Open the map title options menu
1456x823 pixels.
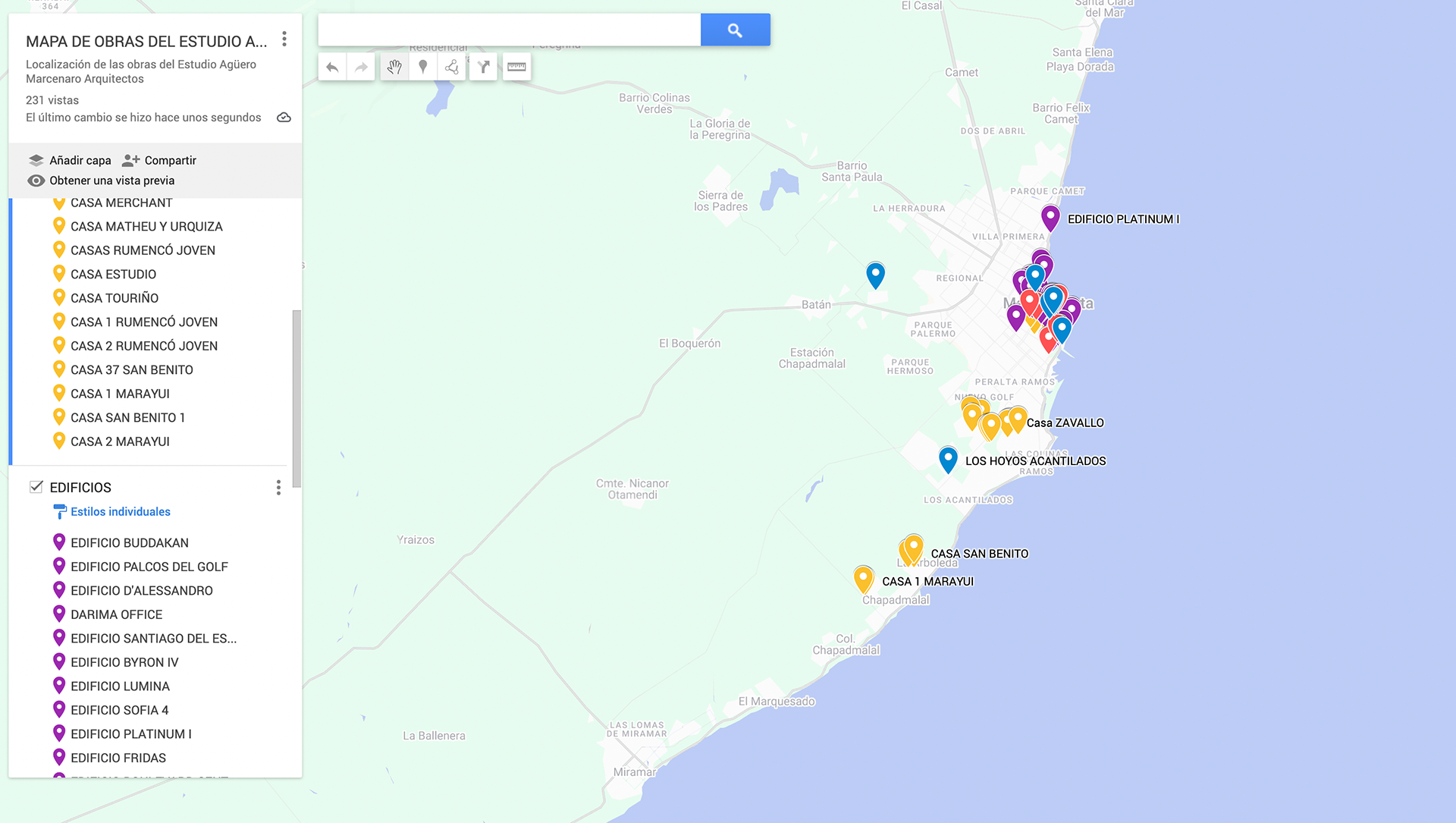pos(284,39)
